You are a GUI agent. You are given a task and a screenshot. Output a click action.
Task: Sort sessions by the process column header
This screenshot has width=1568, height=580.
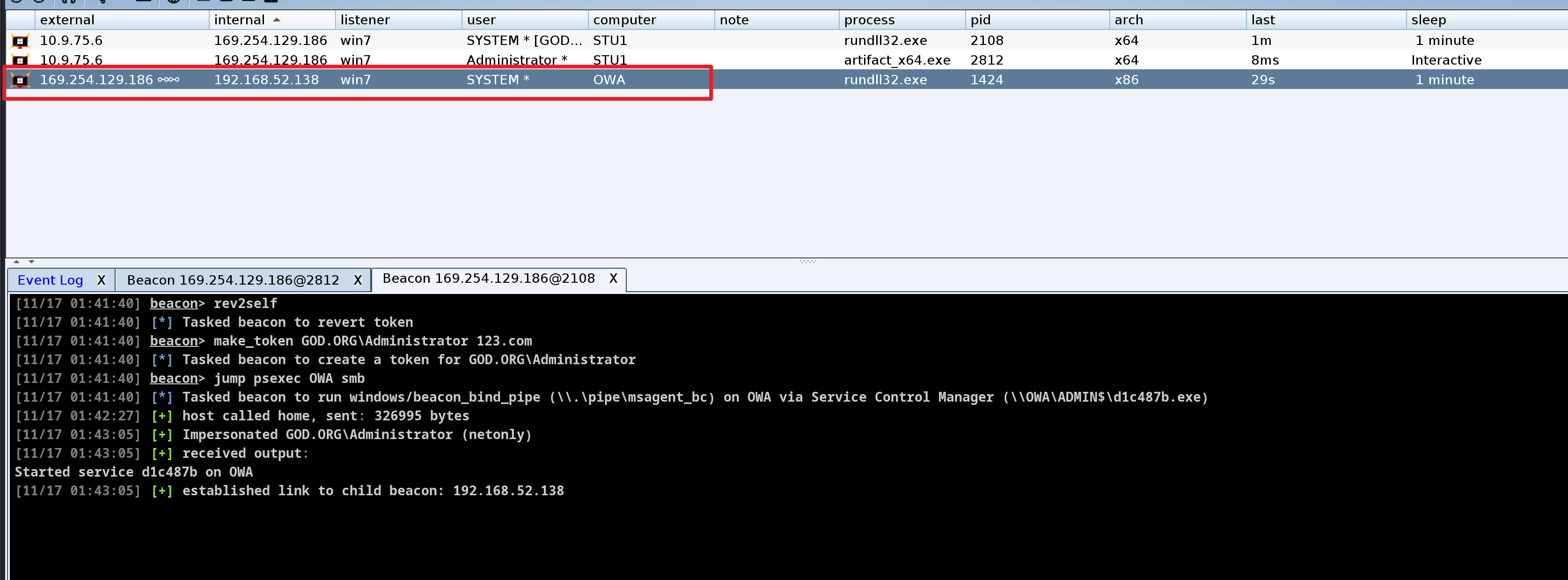click(901, 20)
